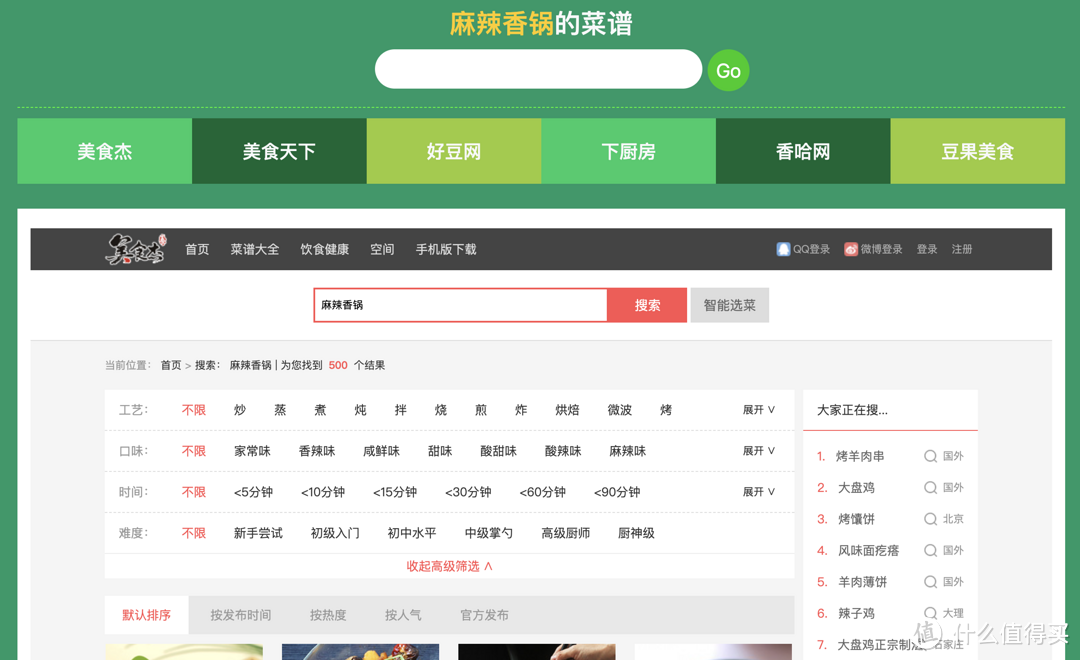Click the search icon beside 烤羊肉串
The image size is (1080, 660).
click(930, 456)
